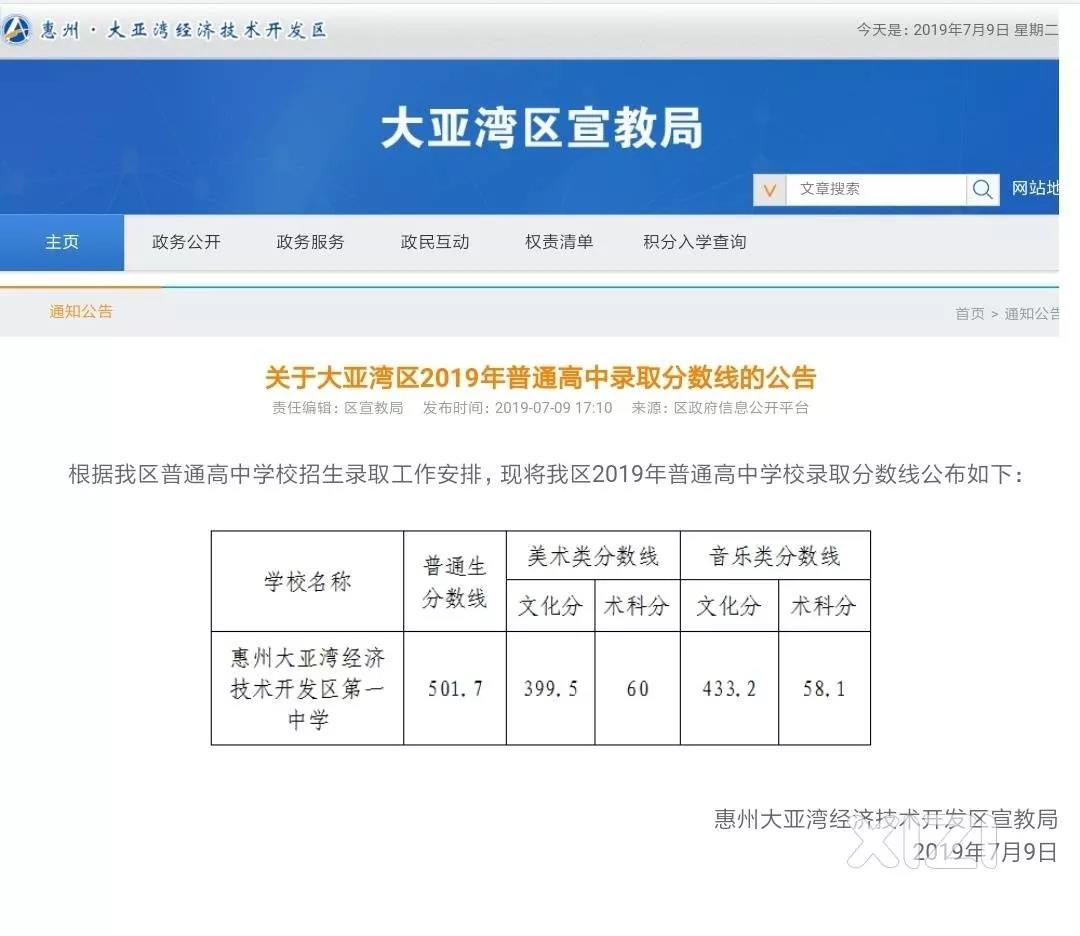Click the 术科分 subheader under 音乐类
The width and height of the screenshot is (1080, 936).
(824, 605)
